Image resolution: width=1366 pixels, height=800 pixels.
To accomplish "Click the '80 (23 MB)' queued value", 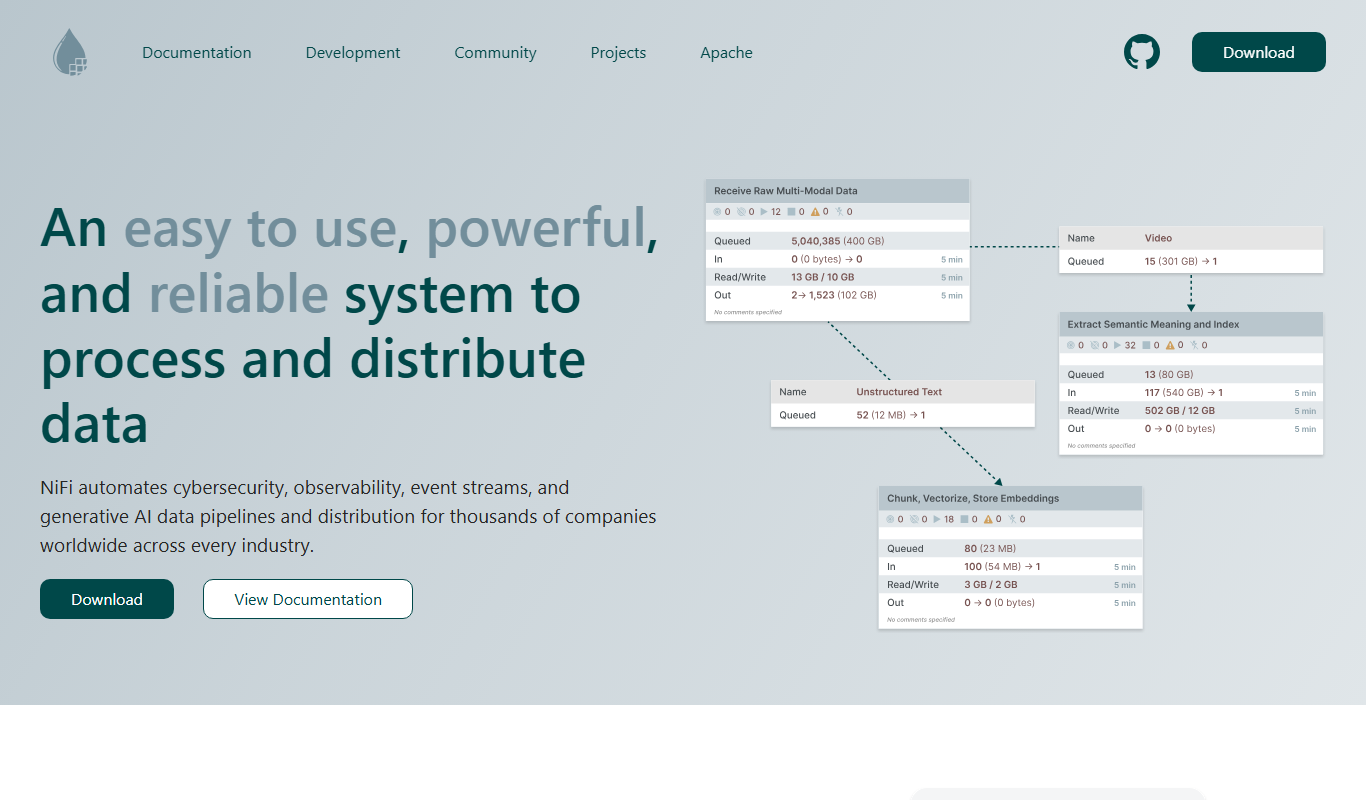I will click(x=990, y=549).
